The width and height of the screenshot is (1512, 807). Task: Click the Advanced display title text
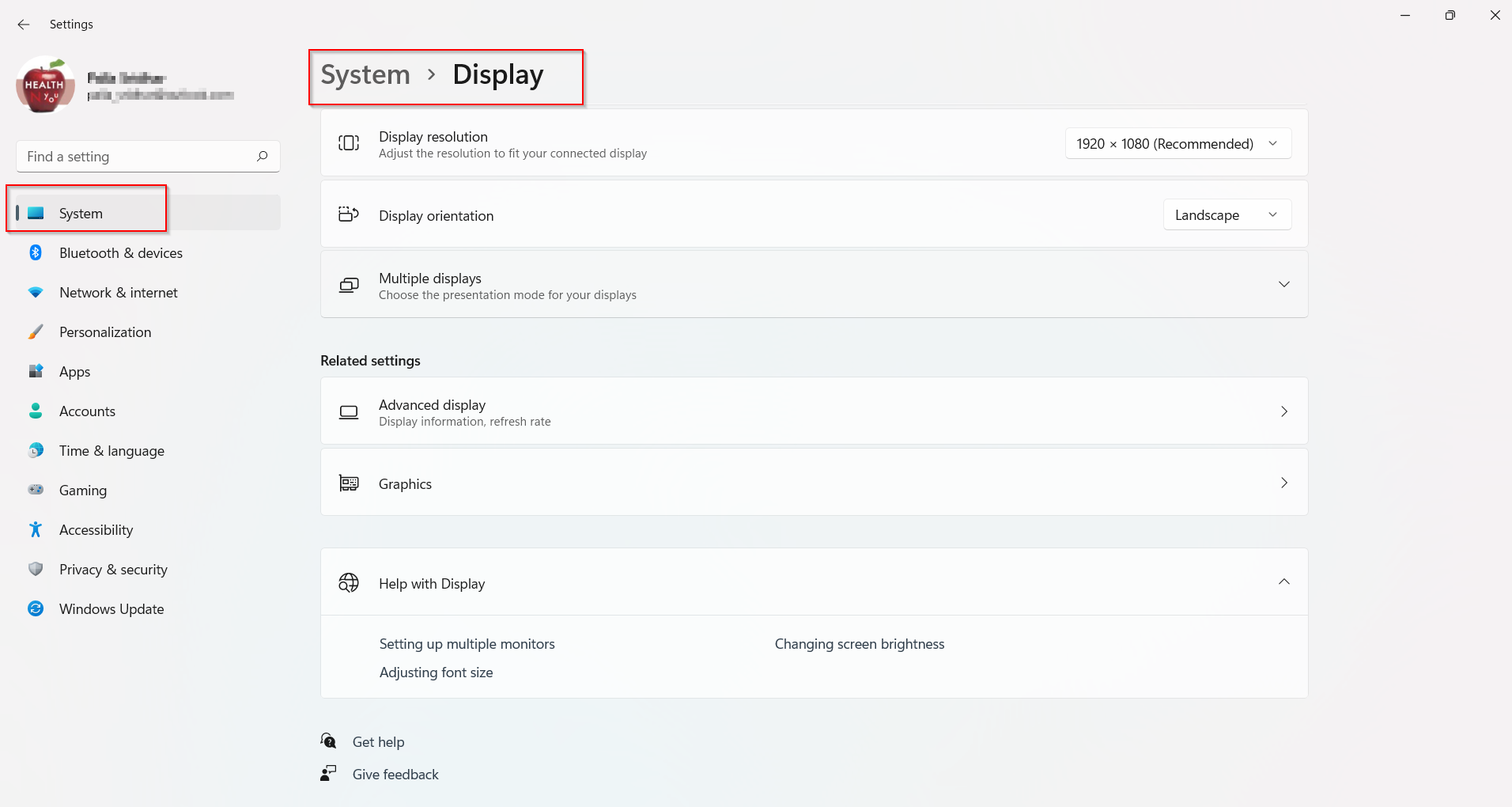432,405
